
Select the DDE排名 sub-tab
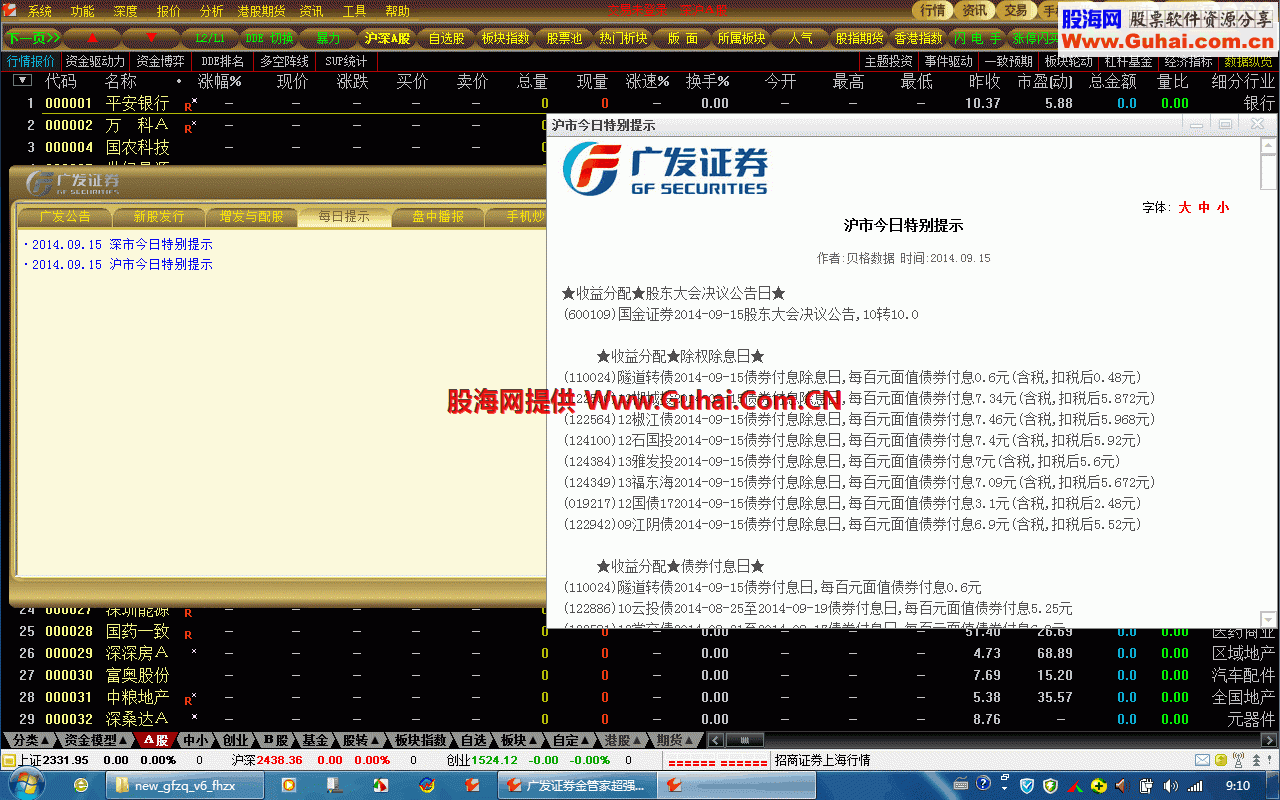click(x=223, y=62)
